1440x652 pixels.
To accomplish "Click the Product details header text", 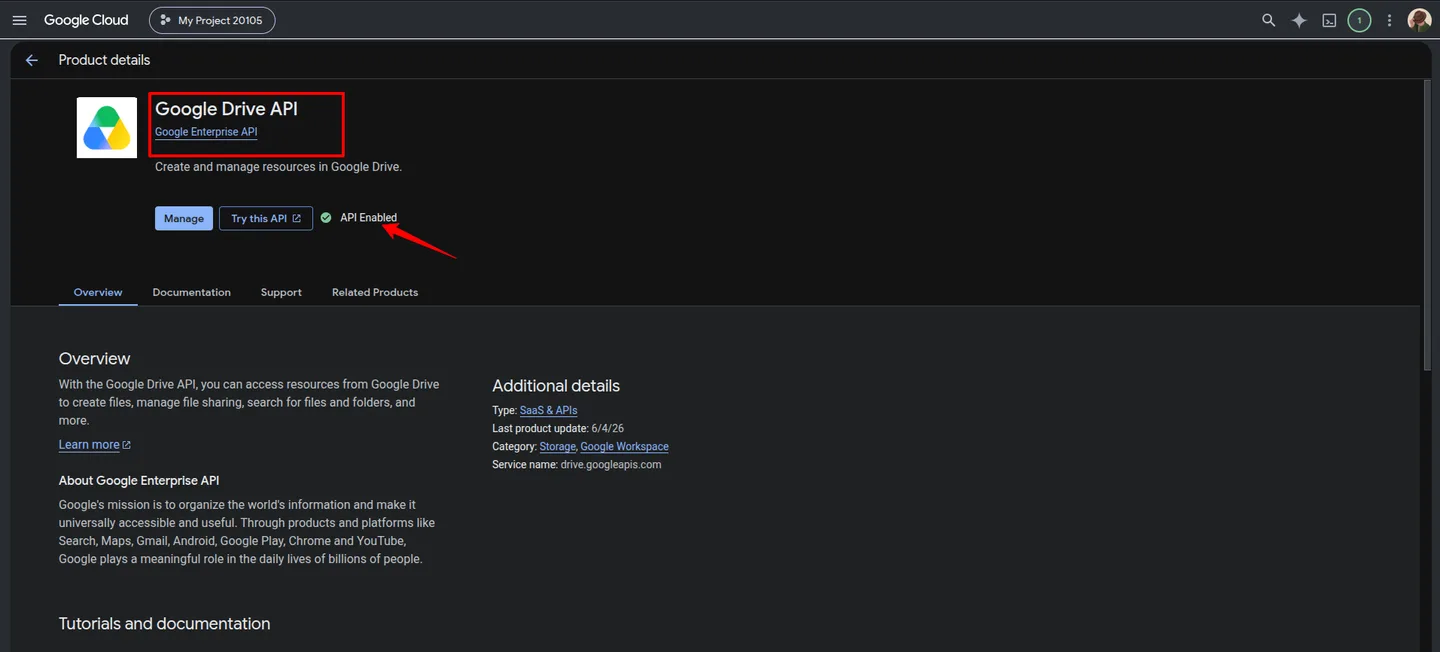I will 104,60.
